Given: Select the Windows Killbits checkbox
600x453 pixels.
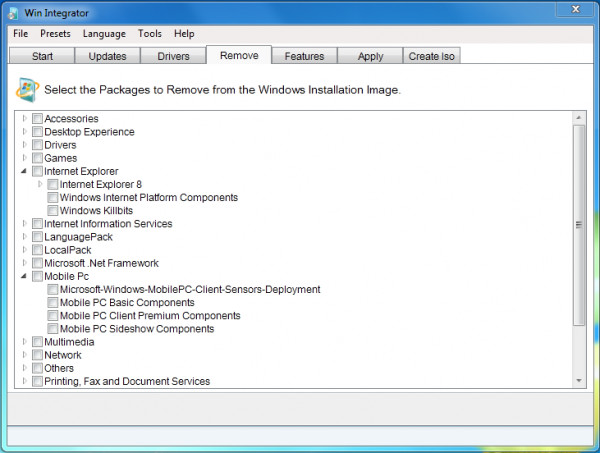Looking at the screenshot, I should (x=53, y=210).
